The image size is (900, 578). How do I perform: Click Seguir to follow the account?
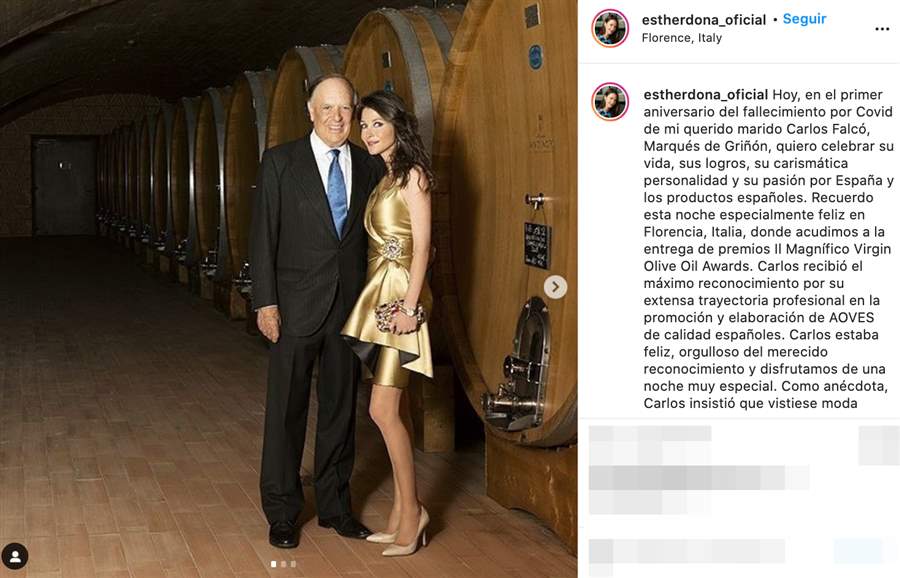[x=804, y=19]
